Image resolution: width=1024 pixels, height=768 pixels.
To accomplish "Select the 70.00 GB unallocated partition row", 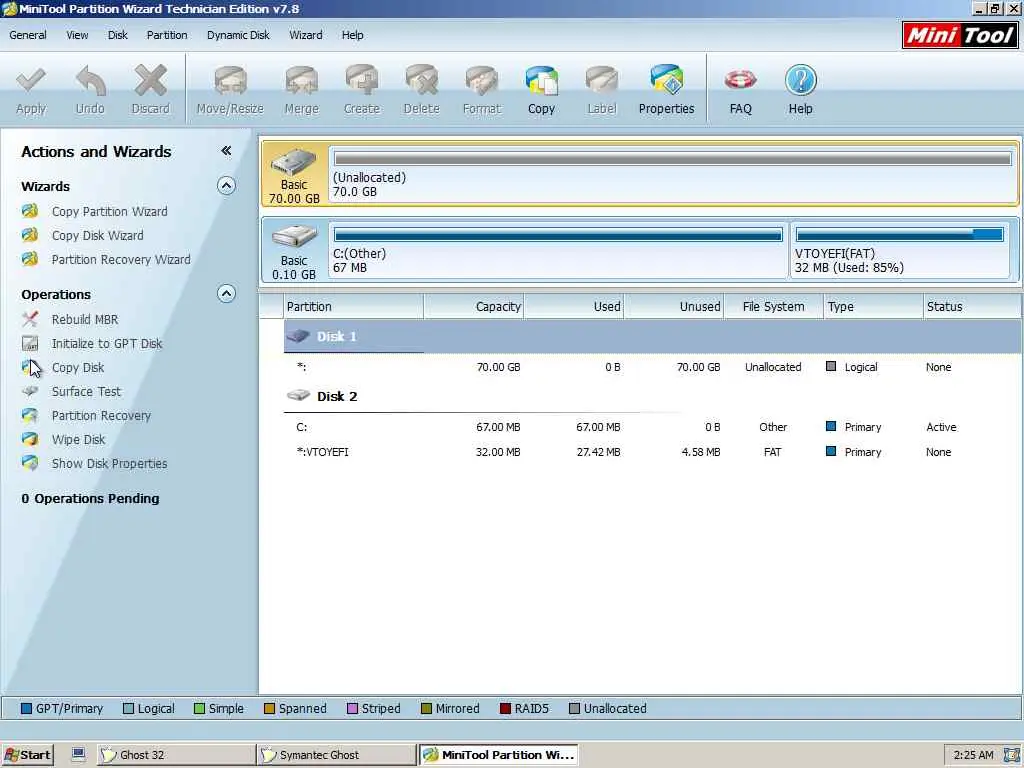I will click(652, 367).
